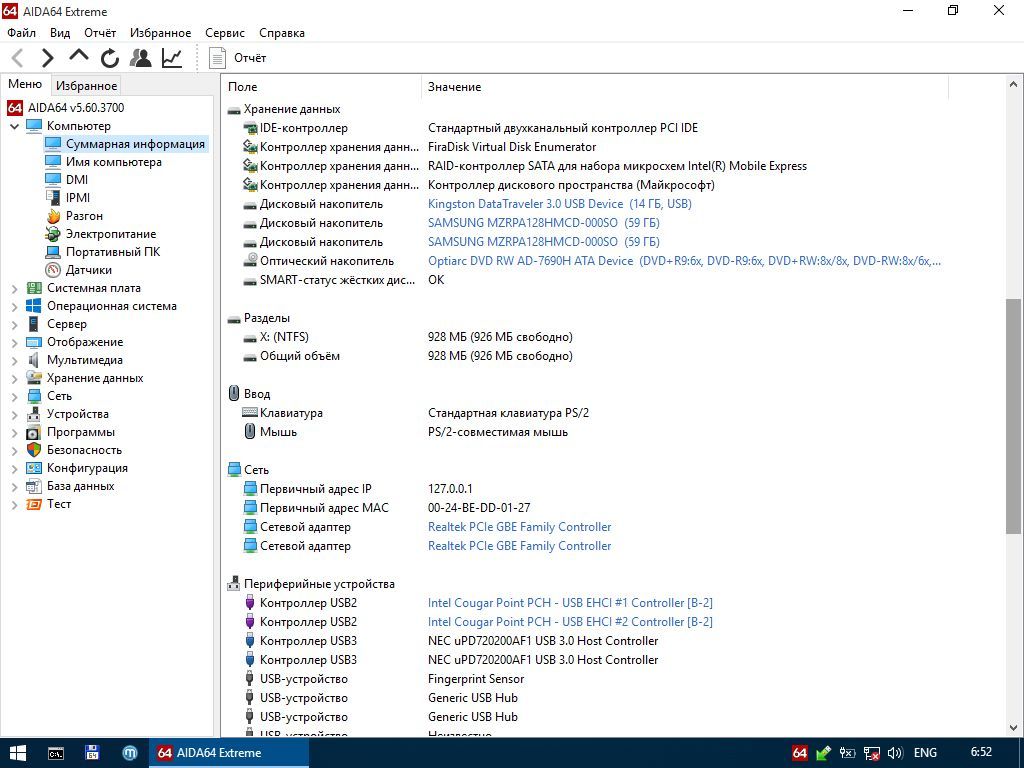The height and width of the screenshot is (768, 1024).
Task: Switch to the Меню tab
Action: tap(25, 84)
